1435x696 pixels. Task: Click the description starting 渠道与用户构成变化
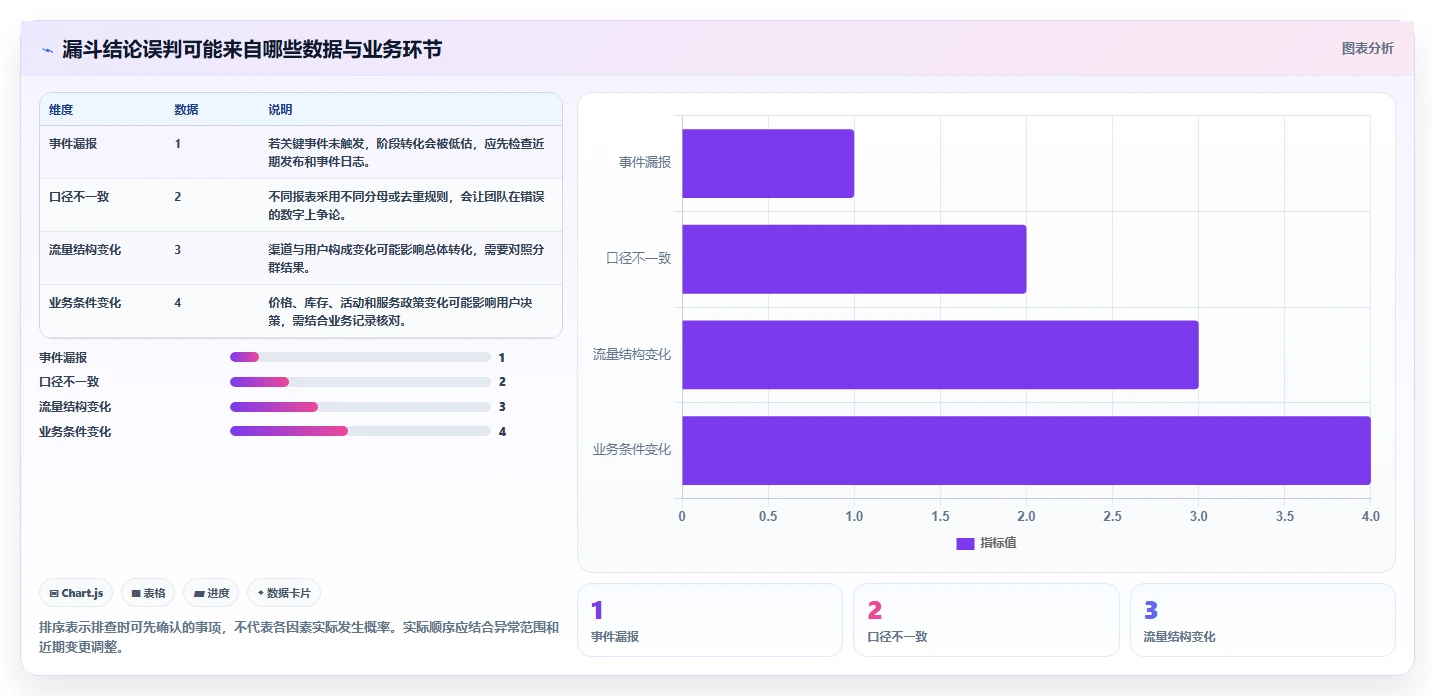[x=407, y=258]
